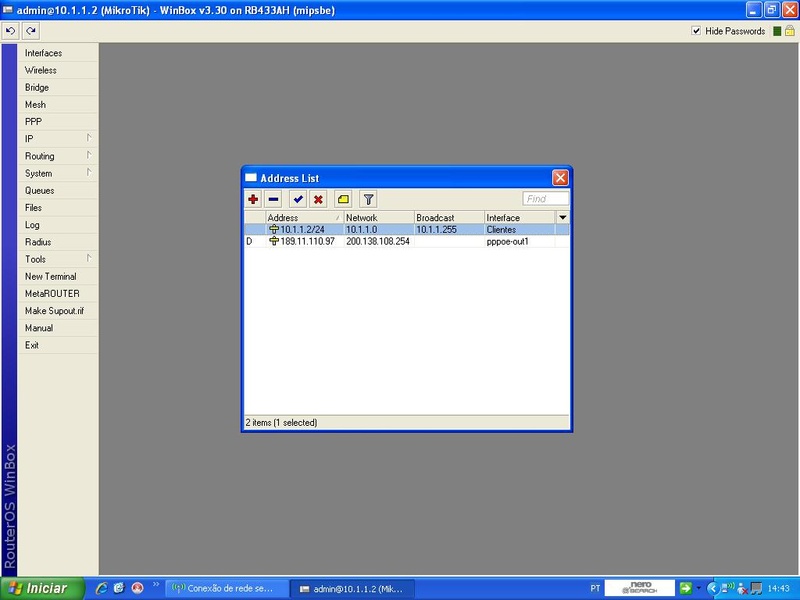Viewport: 800px width, 600px height.
Task: Open the MetaROUTER menu item
Action: tap(58, 293)
